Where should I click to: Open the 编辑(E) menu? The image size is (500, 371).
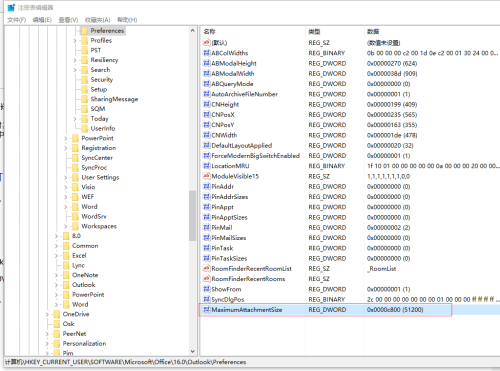42,20
